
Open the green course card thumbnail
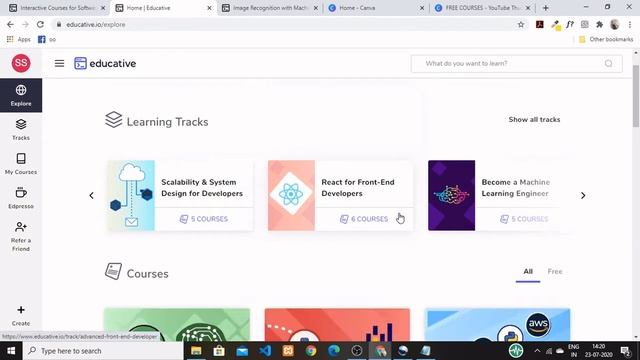click(177, 325)
